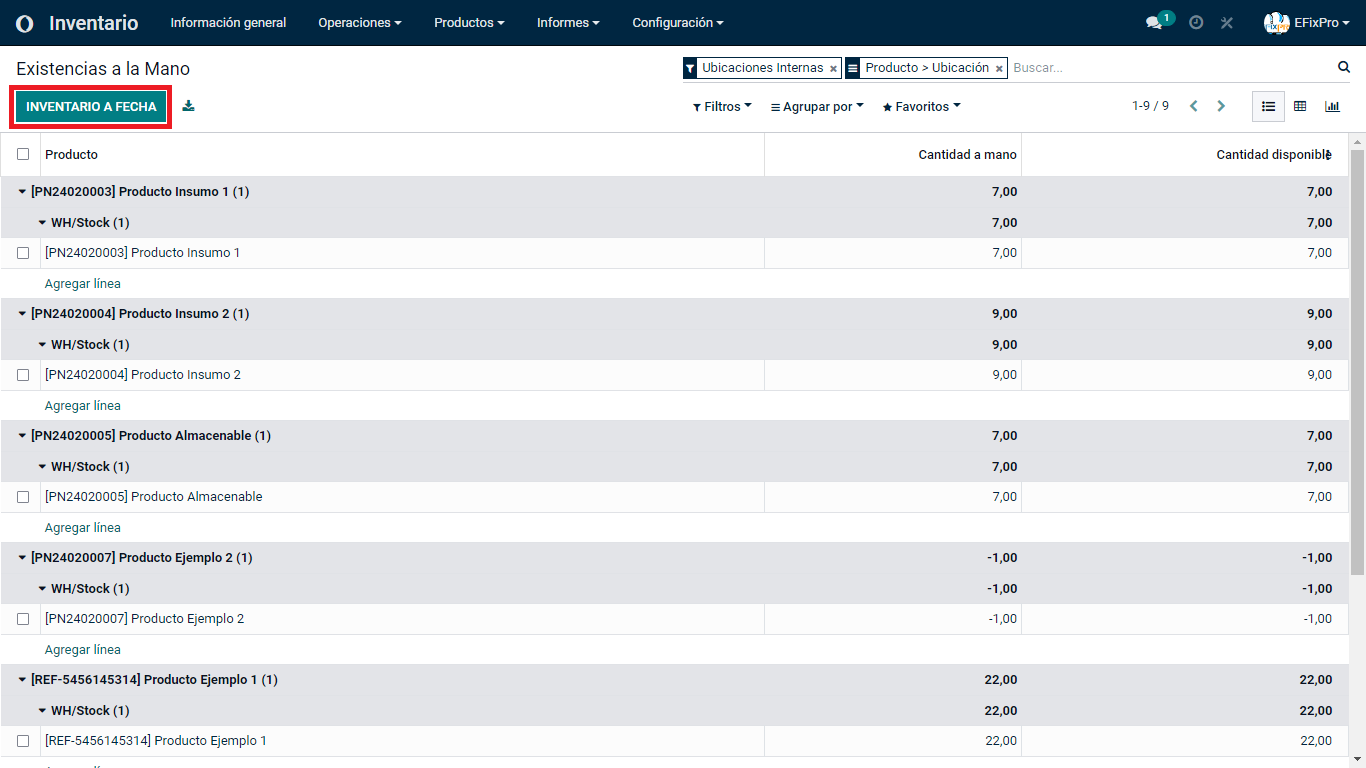Toggle the select-all checkbox in header
The width and height of the screenshot is (1366, 768).
tap(23, 154)
